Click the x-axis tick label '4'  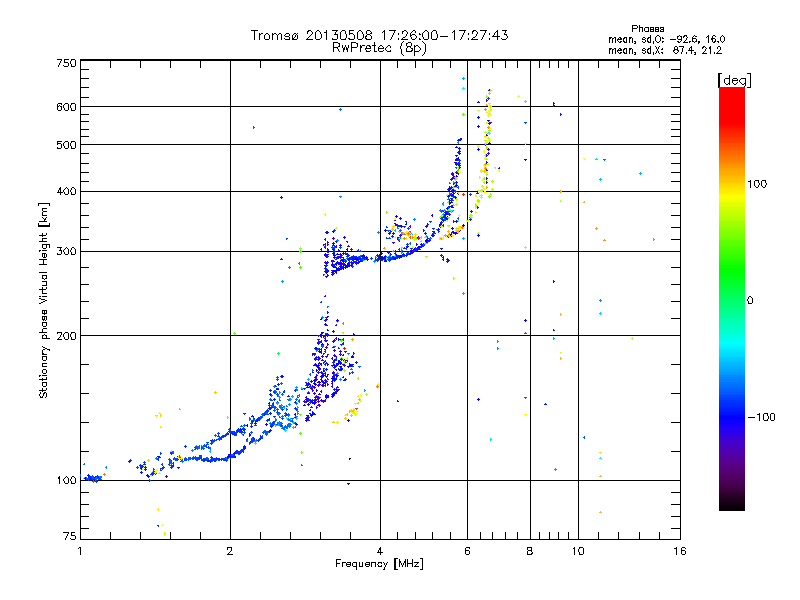(x=380, y=551)
